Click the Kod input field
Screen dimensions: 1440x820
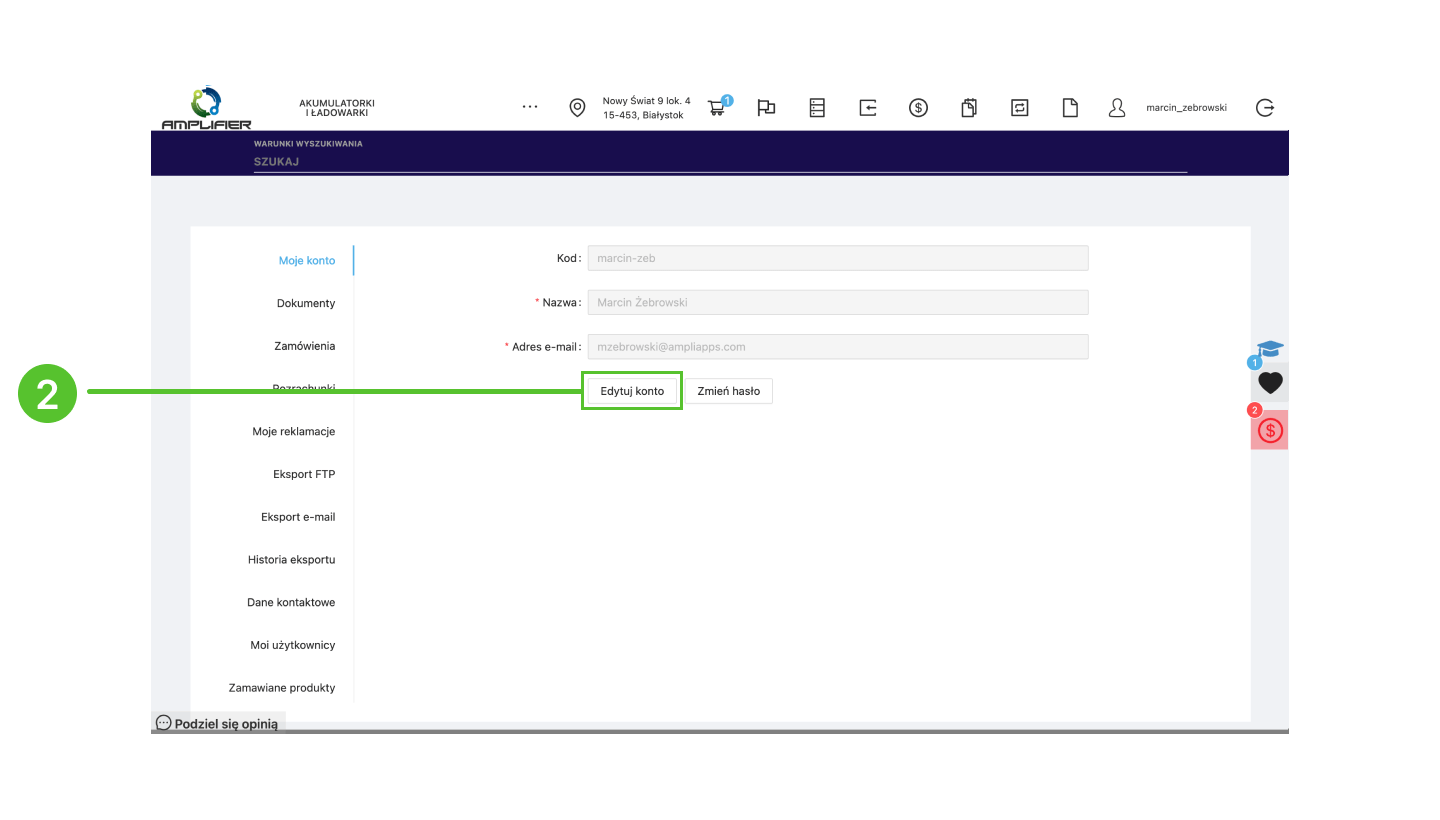pyautogui.click(x=838, y=258)
